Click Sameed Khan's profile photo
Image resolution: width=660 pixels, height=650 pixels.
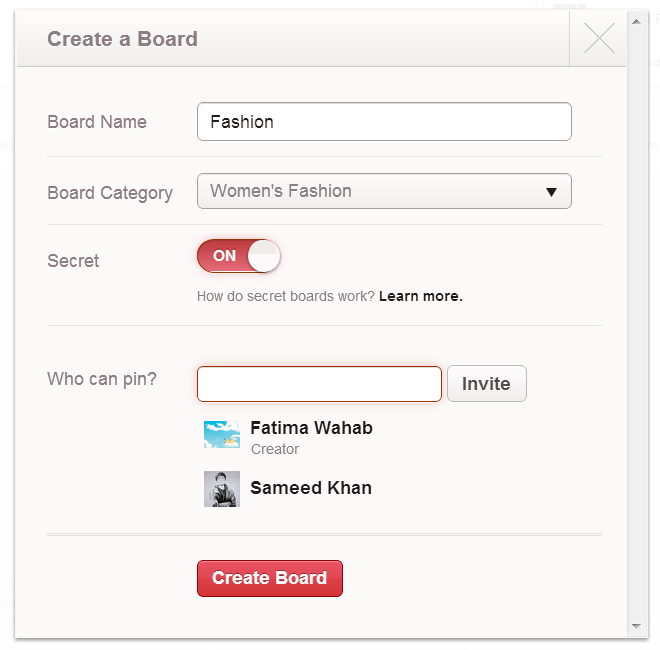(x=222, y=489)
